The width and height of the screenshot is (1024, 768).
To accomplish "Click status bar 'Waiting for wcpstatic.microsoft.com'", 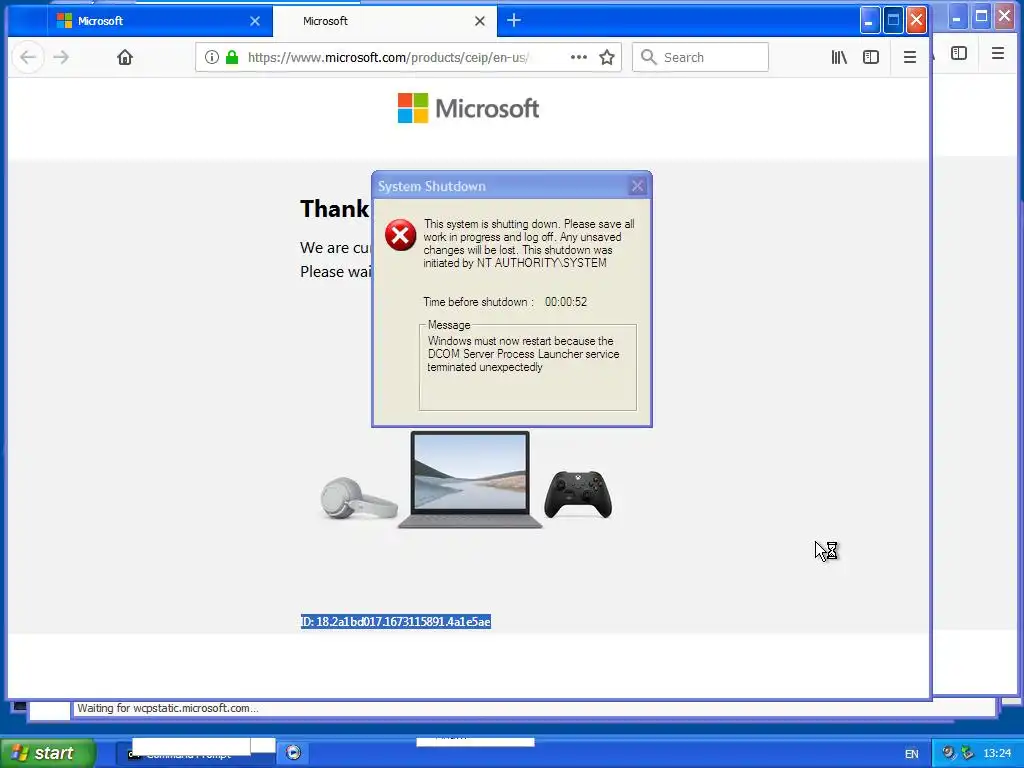I will click(168, 708).
